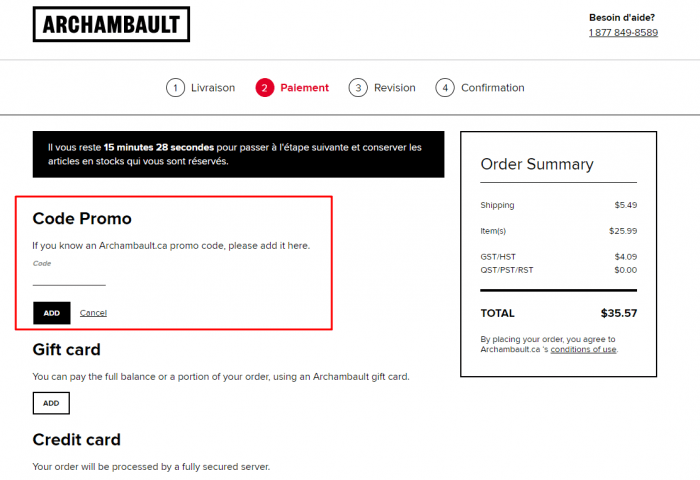The height and width of the screenshot is (480, 700).
Task: Go to the Livraison step label
Action: [x=212, y=88]
